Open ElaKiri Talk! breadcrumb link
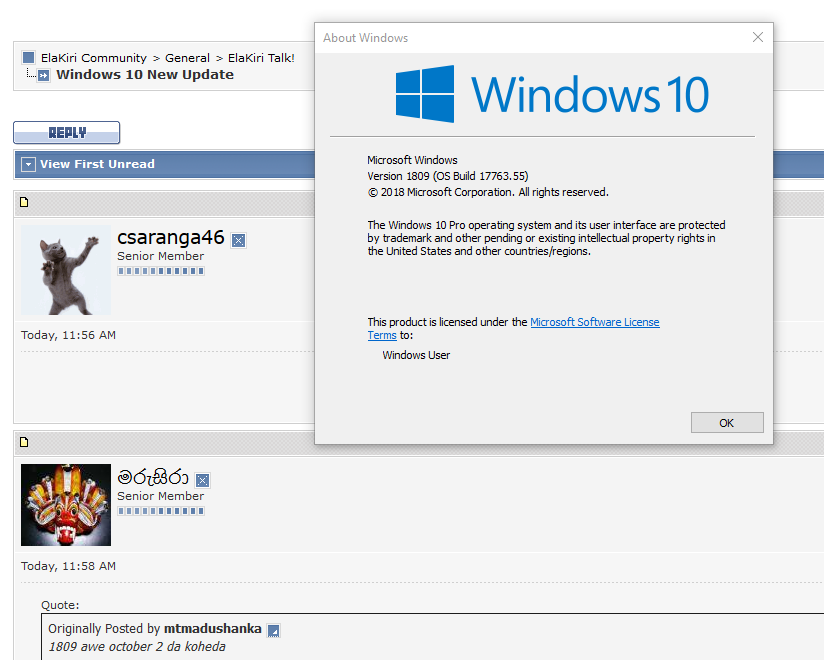824x660 pixels. click(x=261, y=58)
